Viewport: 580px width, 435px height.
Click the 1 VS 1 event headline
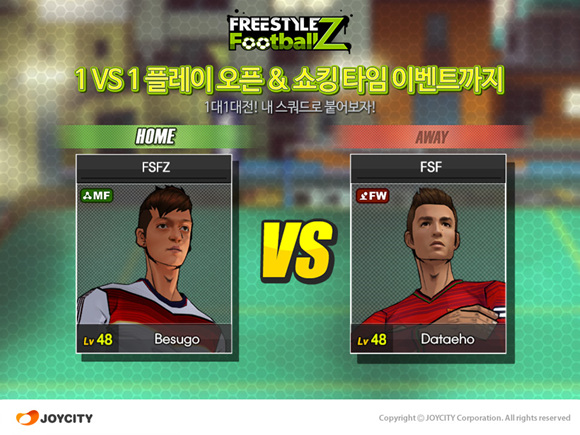pyautogui.click(x=290, y=80)
